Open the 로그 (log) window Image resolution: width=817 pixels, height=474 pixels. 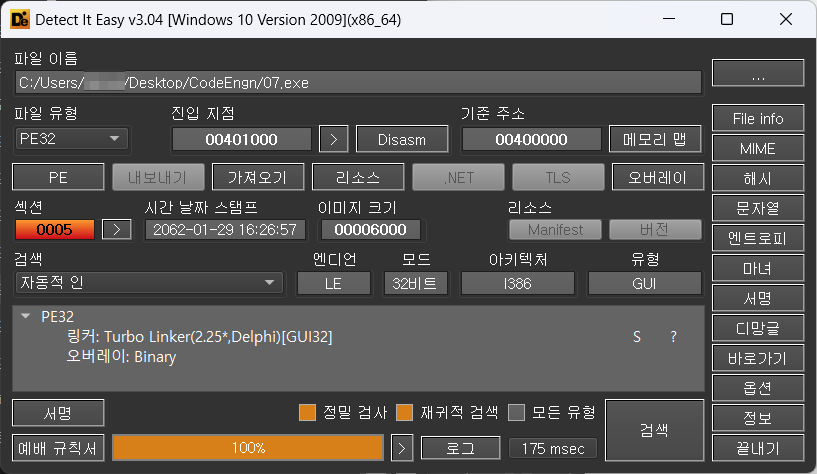point(461,448)
